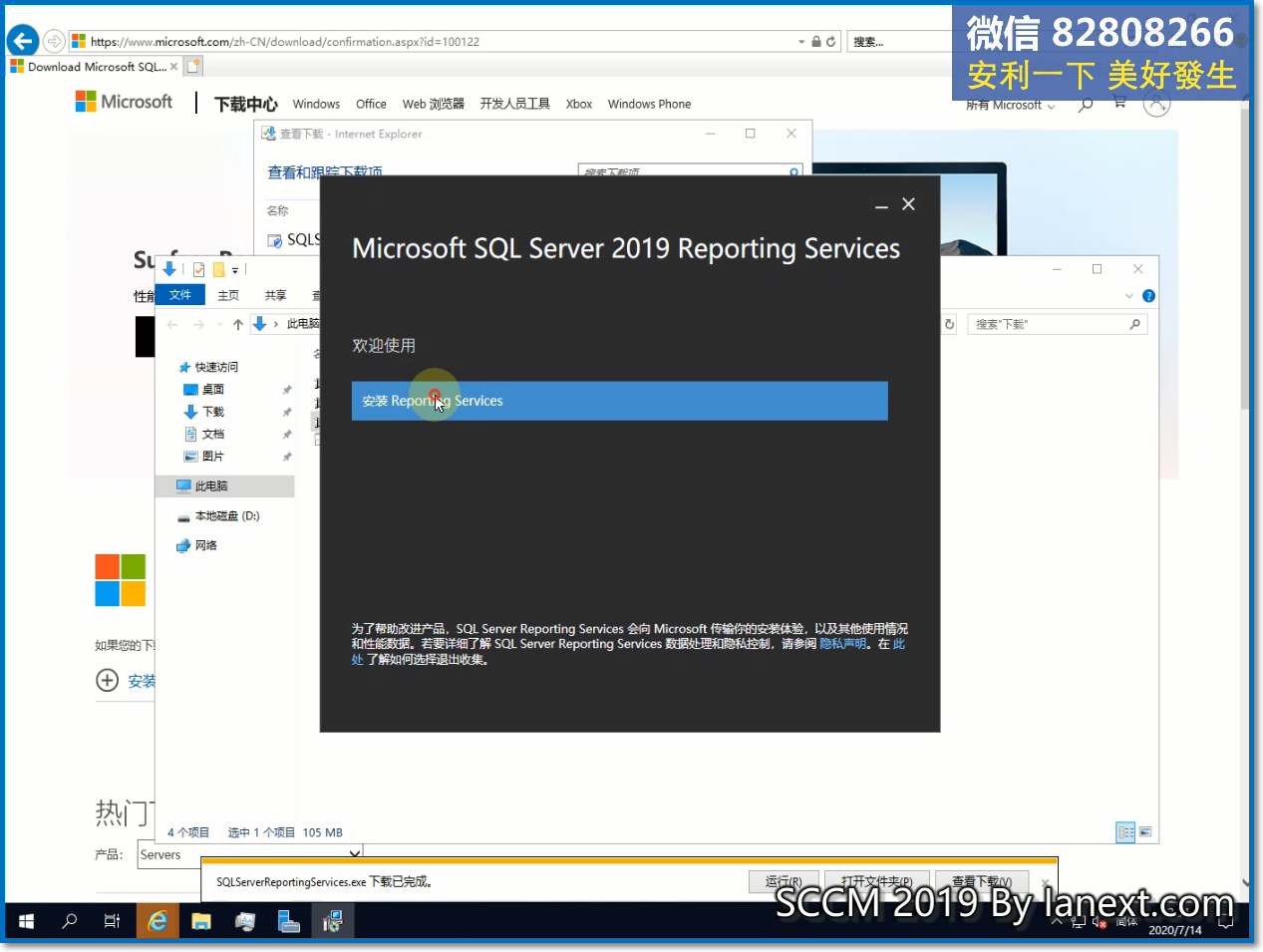The image size is (1263, 952).
Task: Select 桌面 in the navigation pane
Action: point(212,390)
